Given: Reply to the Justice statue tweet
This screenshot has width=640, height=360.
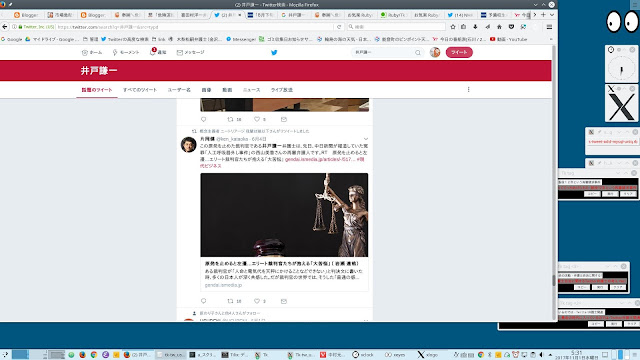Looking at the screenshot, I should (204, 301).
